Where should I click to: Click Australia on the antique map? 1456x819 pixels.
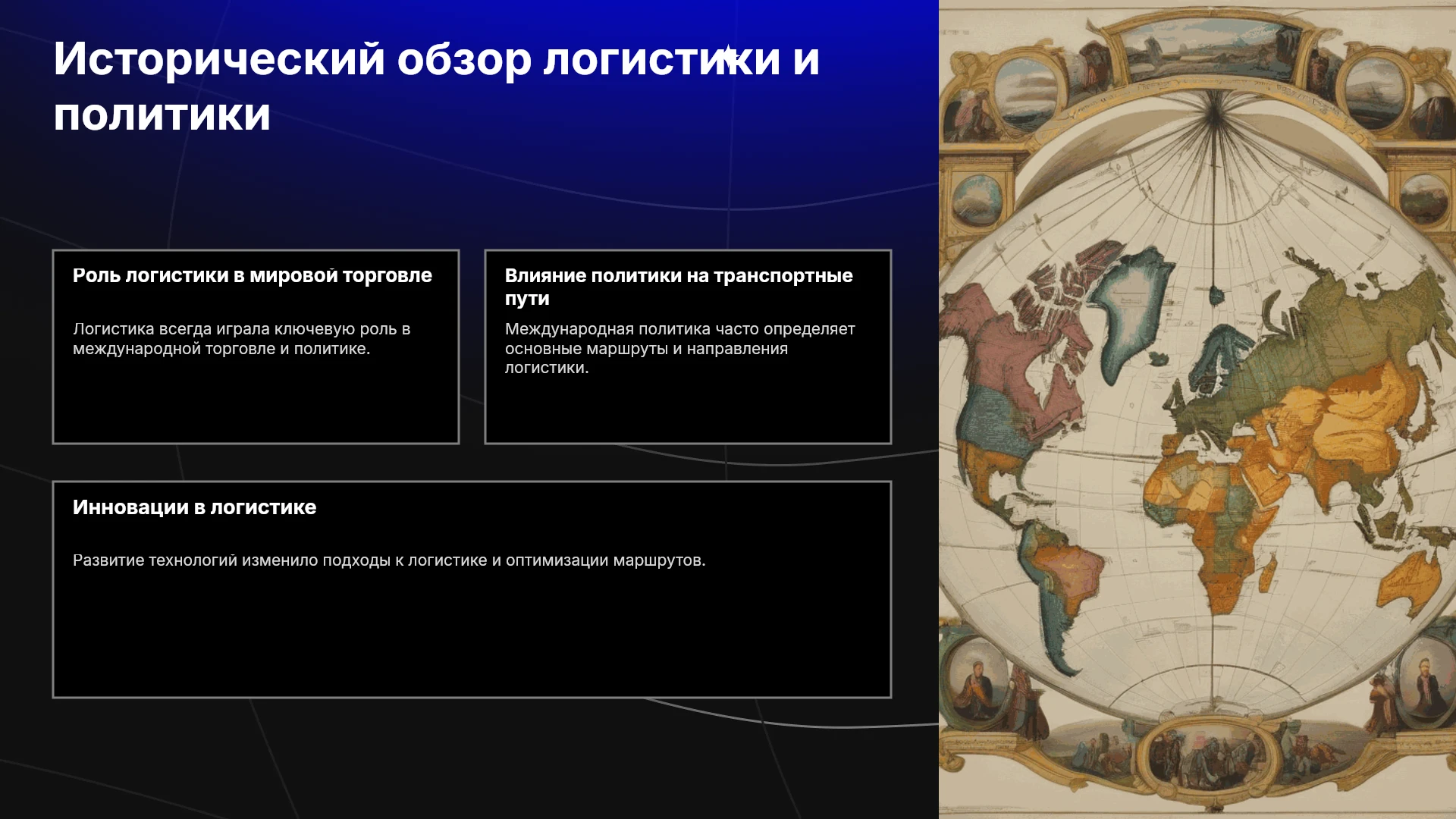(1409, 581)
